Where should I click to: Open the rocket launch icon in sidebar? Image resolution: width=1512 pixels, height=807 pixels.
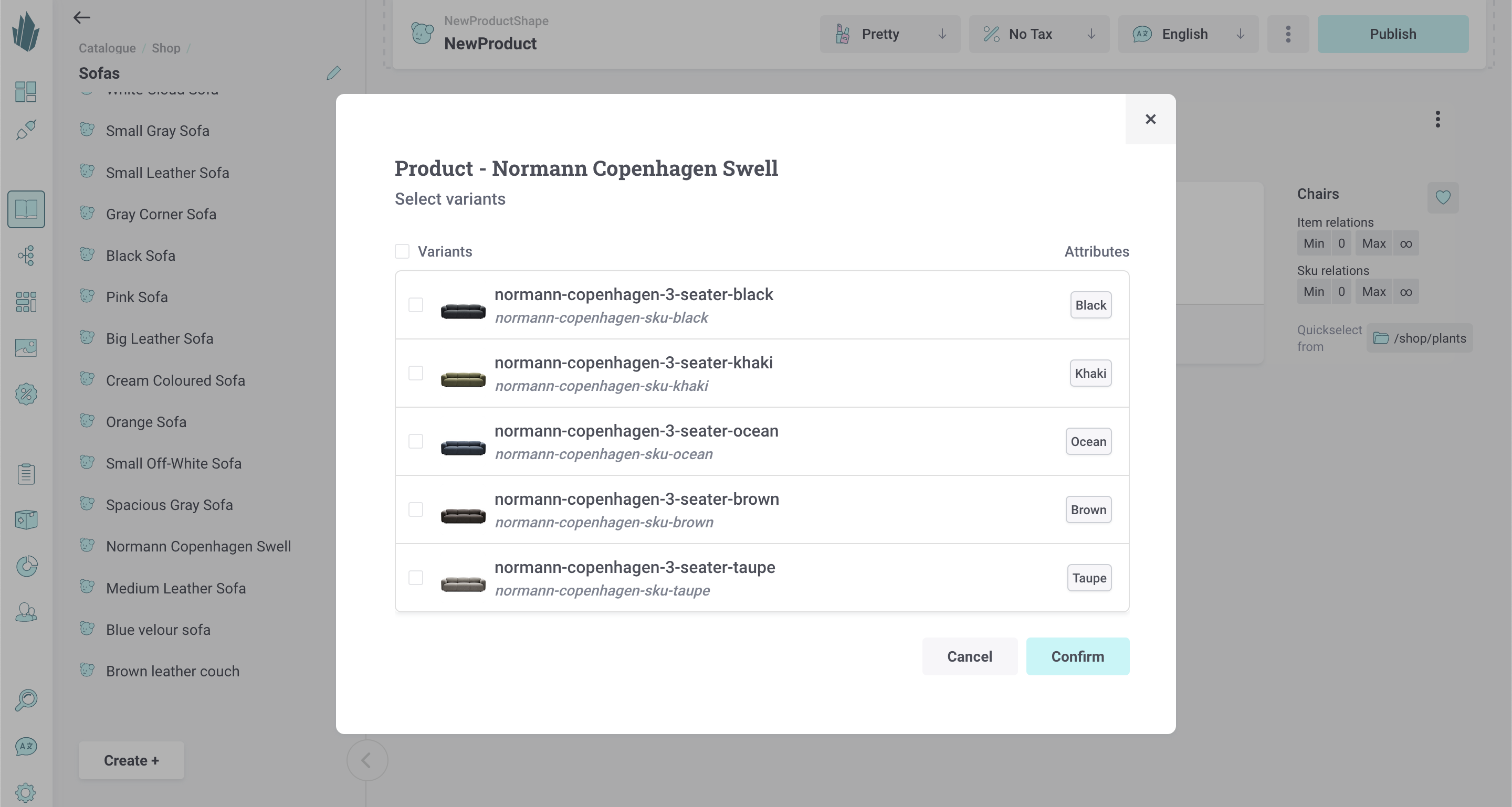26,130
